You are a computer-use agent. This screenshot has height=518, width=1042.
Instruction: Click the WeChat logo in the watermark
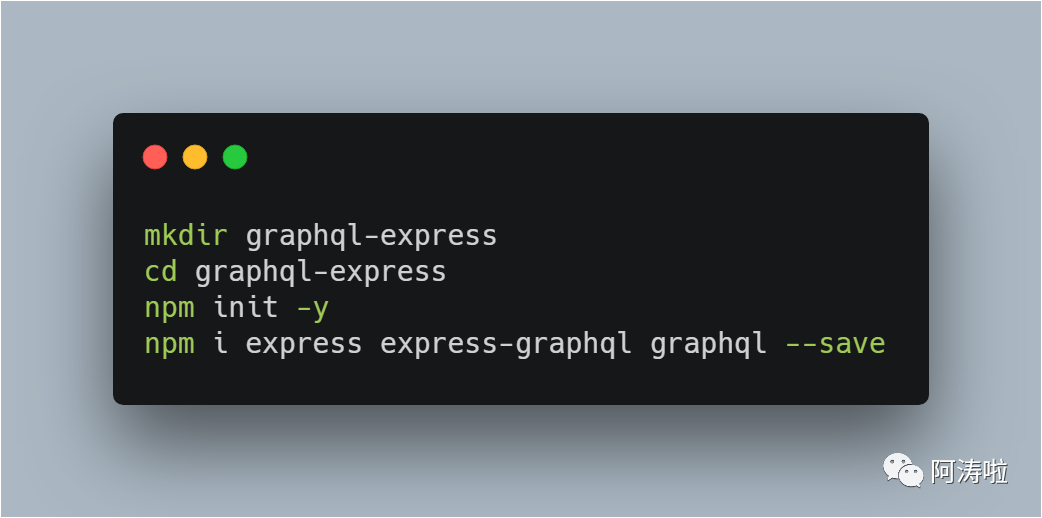(x=902, y=469)
